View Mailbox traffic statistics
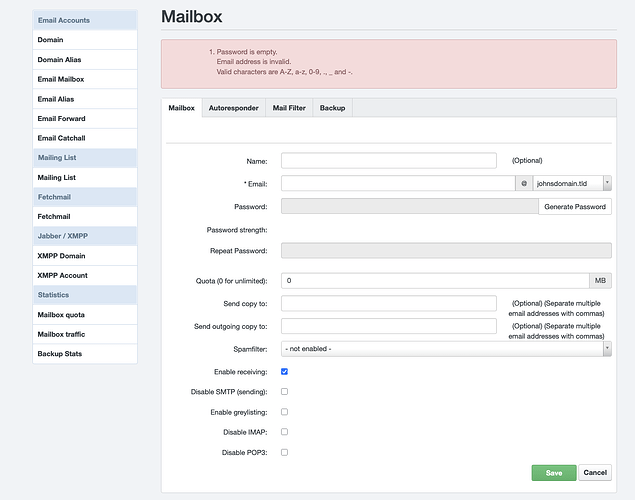Viewport: 635px width, 500px height. 85,334
